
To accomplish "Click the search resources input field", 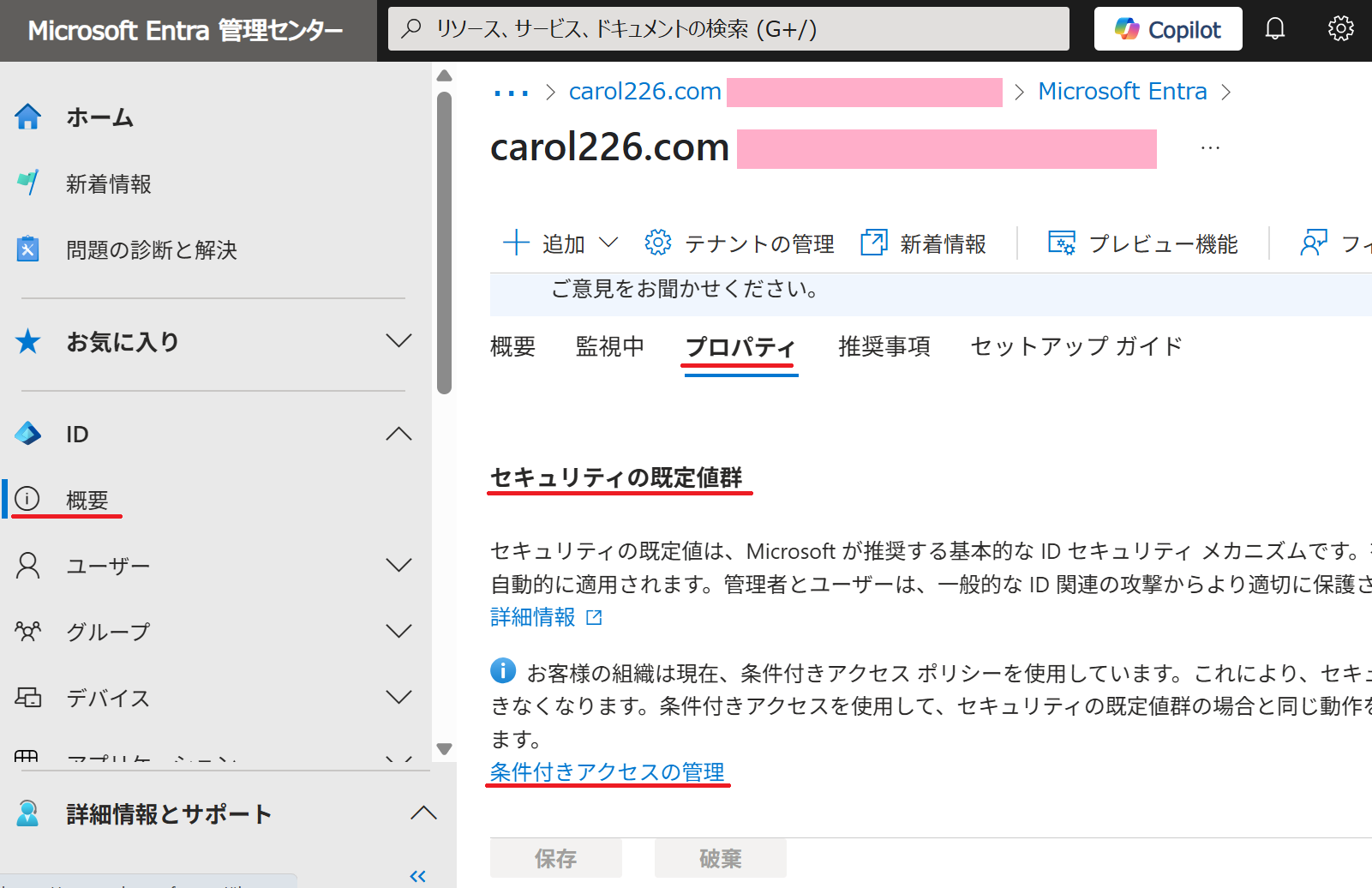I will pos(728,29).
